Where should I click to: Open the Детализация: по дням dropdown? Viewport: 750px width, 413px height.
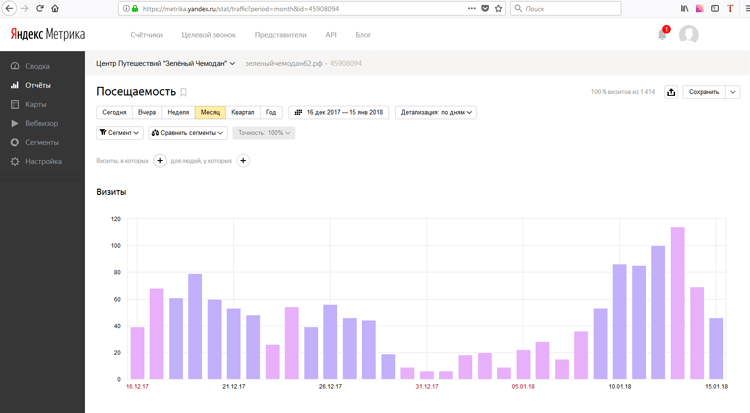tap(437, 112)
